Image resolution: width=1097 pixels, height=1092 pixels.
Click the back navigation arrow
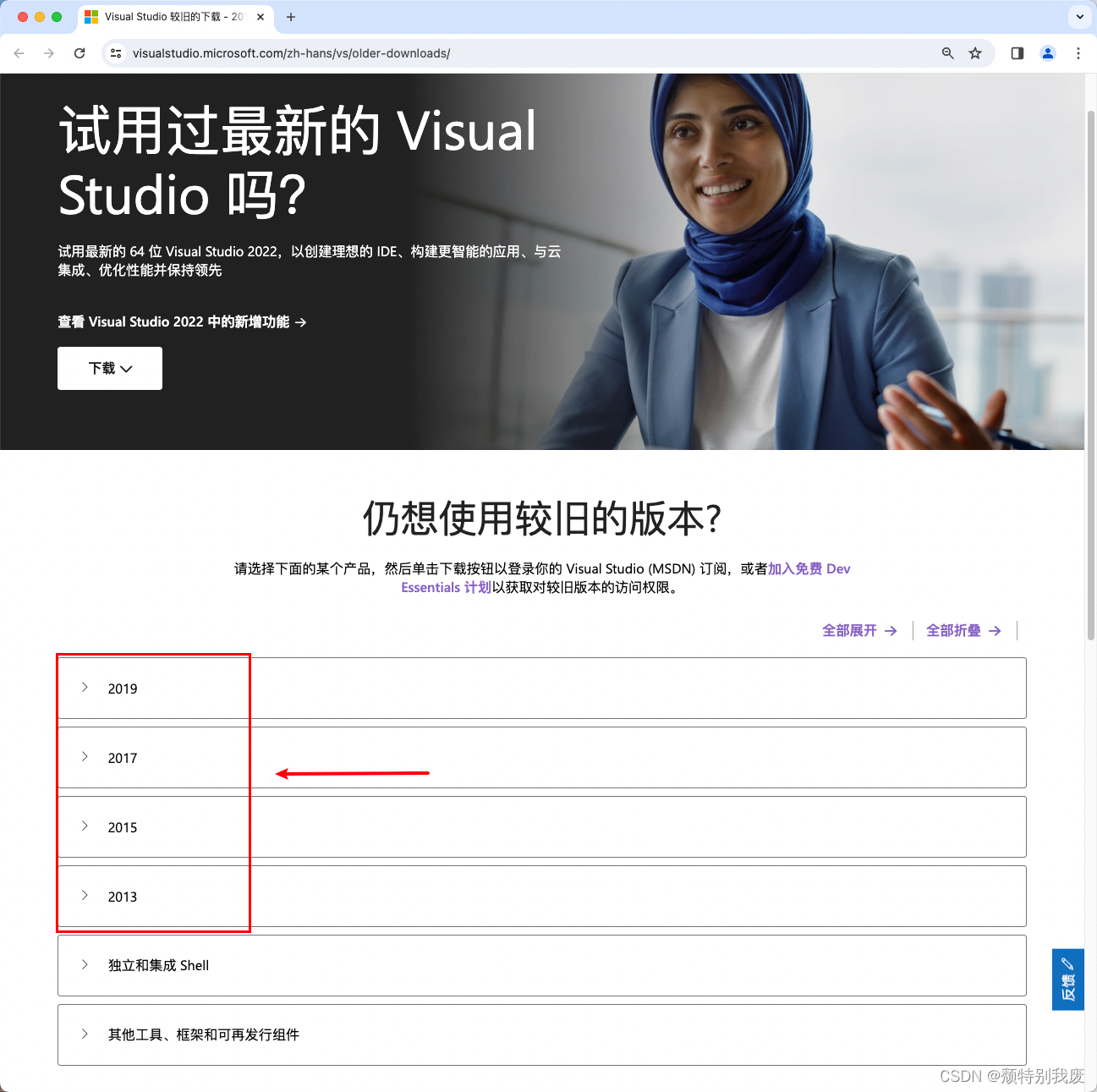tap(19, 52)
